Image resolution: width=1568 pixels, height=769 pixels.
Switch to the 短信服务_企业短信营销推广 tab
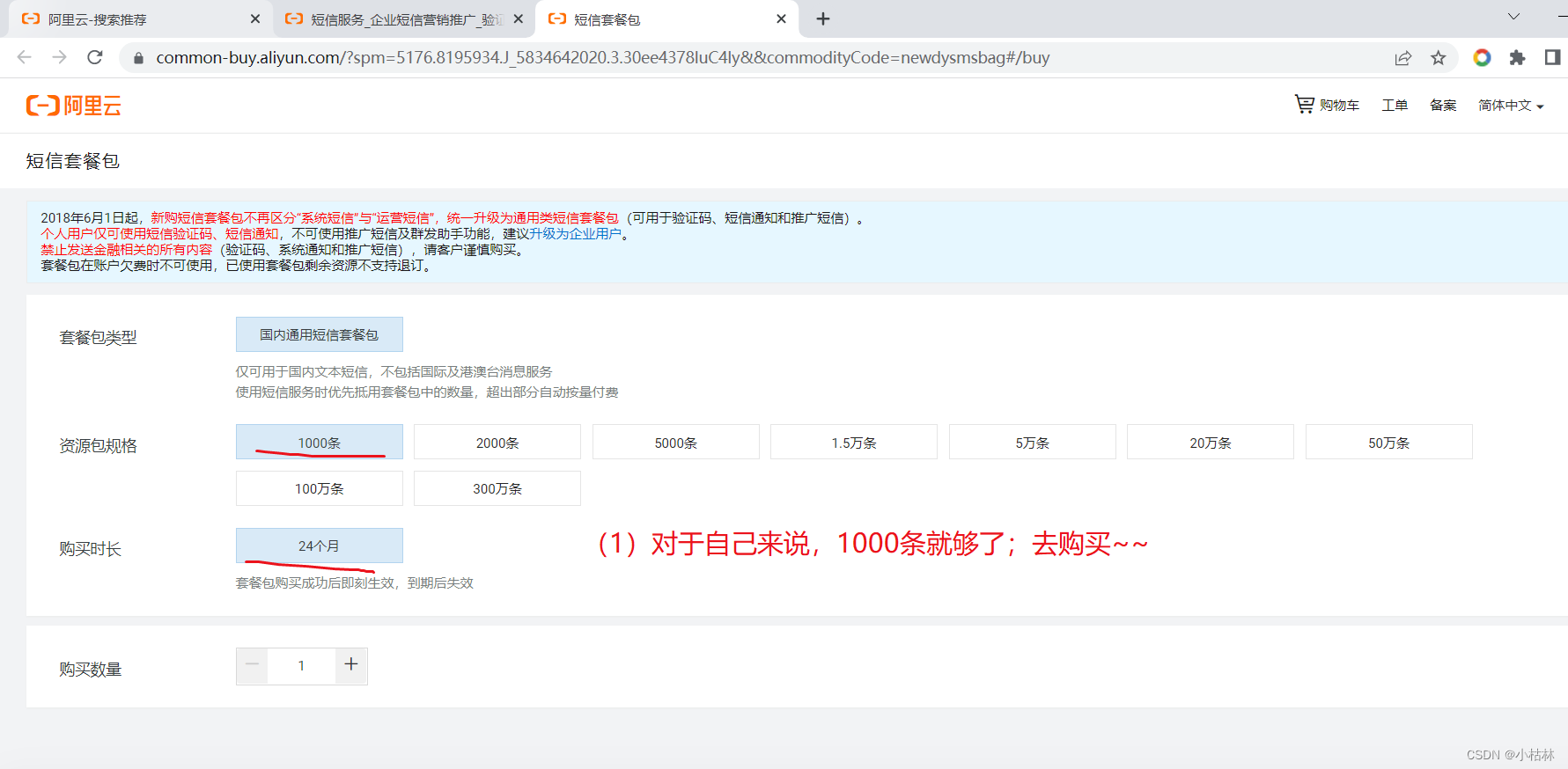pyautogui.click(x=403, y=19)
